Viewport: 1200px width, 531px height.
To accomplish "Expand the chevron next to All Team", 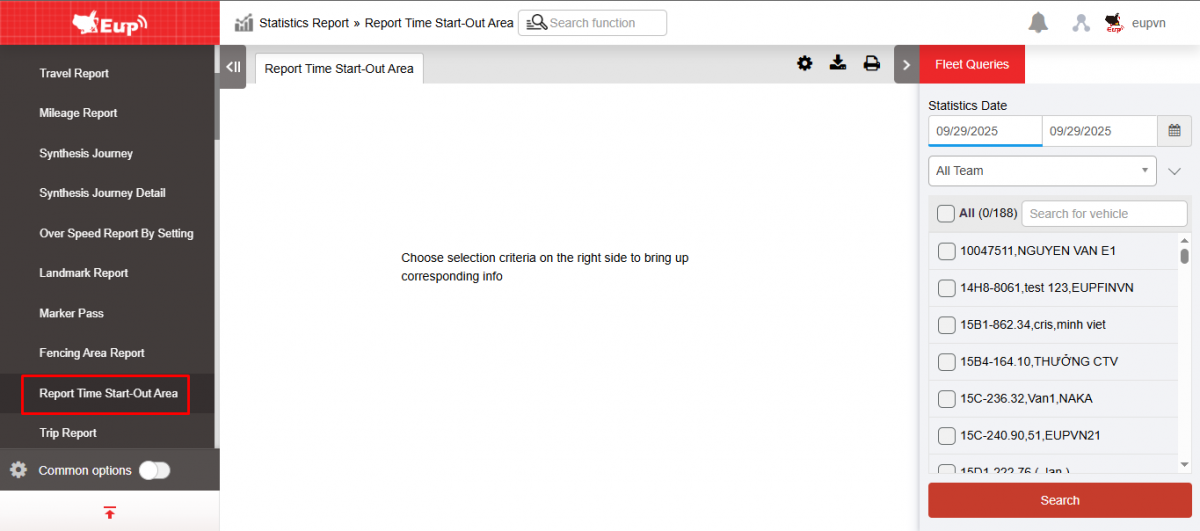I will [x=1175, y=171].
